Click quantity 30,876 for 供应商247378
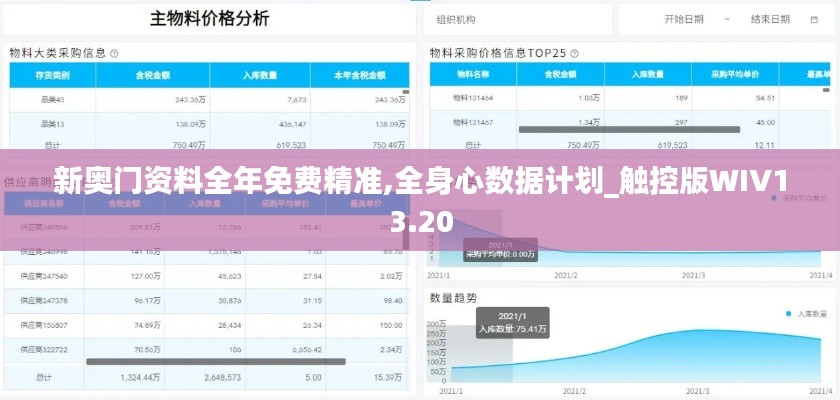 pos(229,301)
